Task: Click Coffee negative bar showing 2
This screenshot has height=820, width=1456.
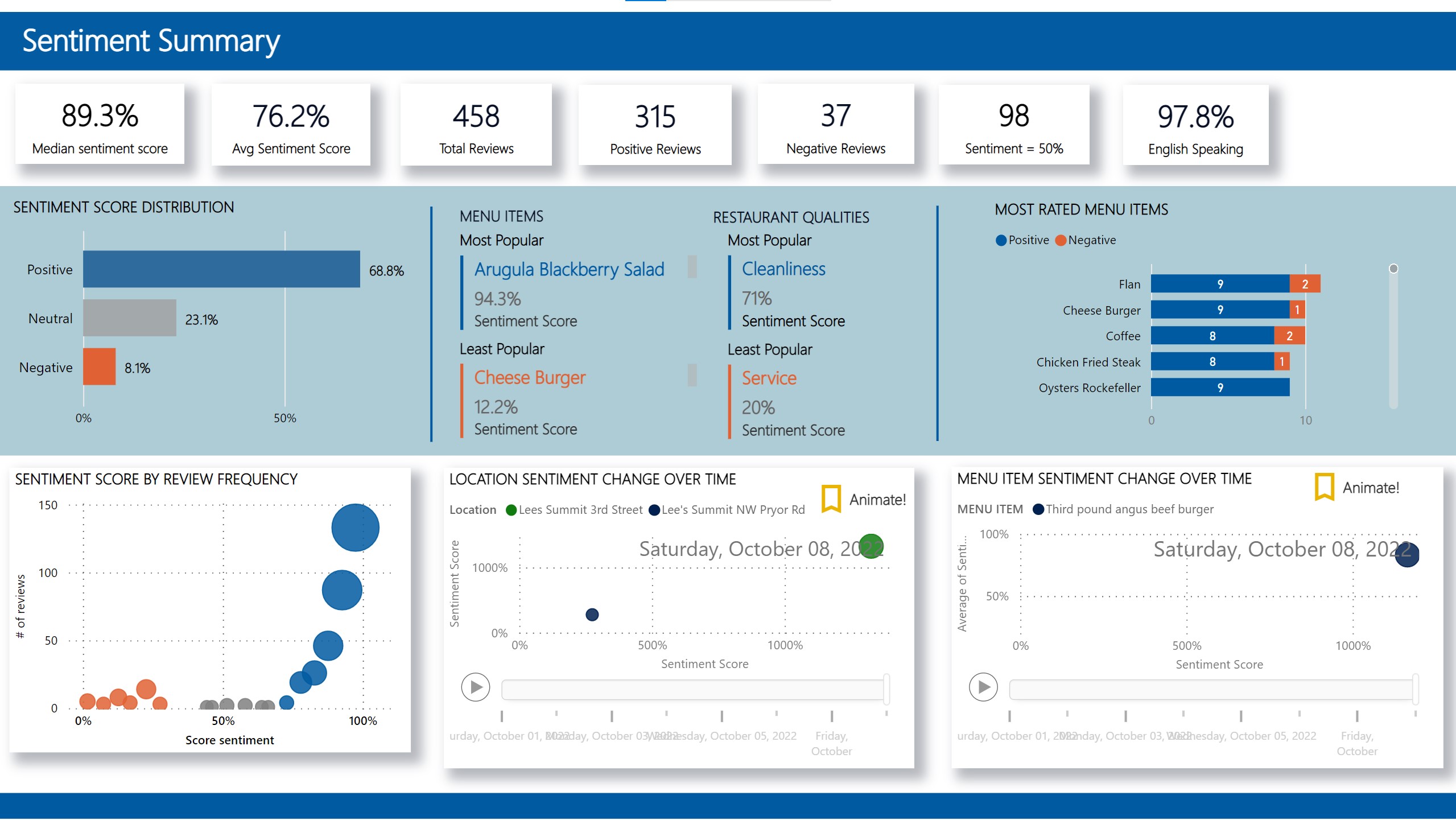Action: pos(1289,336)
